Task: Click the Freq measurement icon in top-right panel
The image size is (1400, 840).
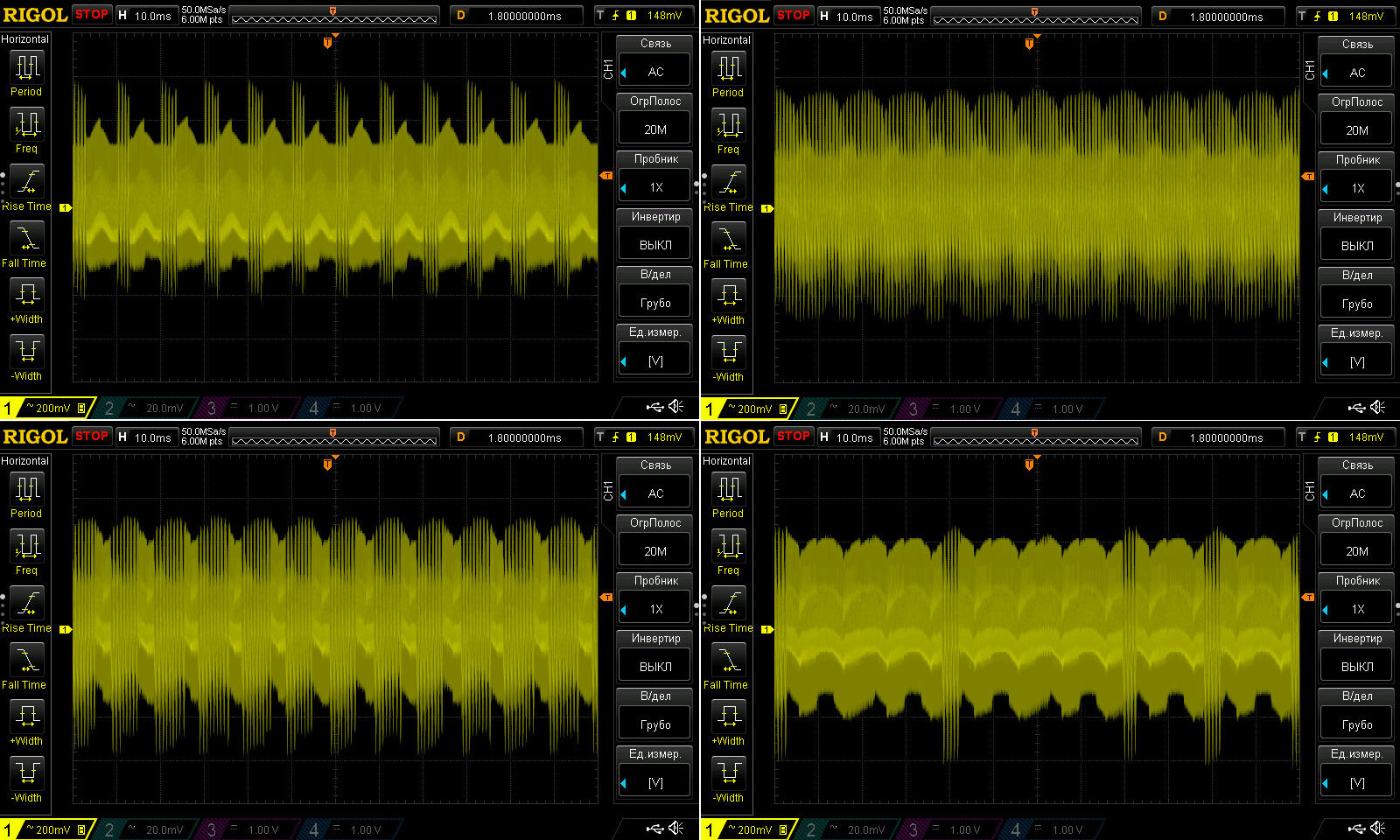Action: click(x=728, y=125)
